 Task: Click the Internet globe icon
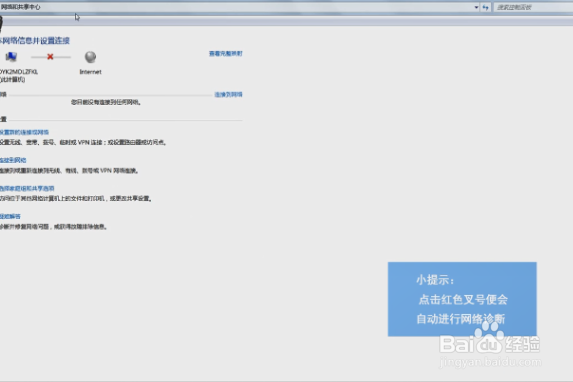point(90,57)
